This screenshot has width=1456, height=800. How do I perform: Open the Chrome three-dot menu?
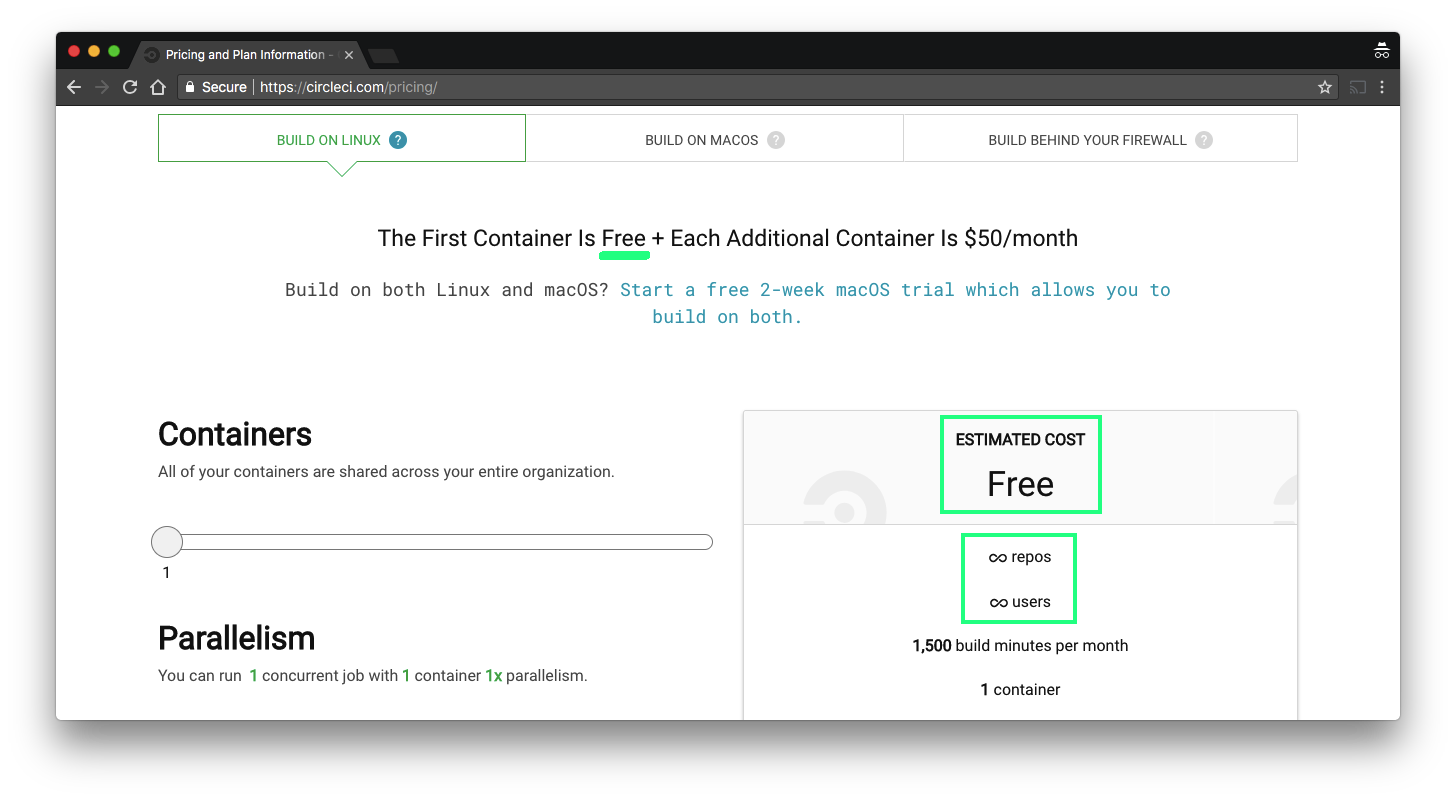pyautogui.click(x=1382, y=87)
